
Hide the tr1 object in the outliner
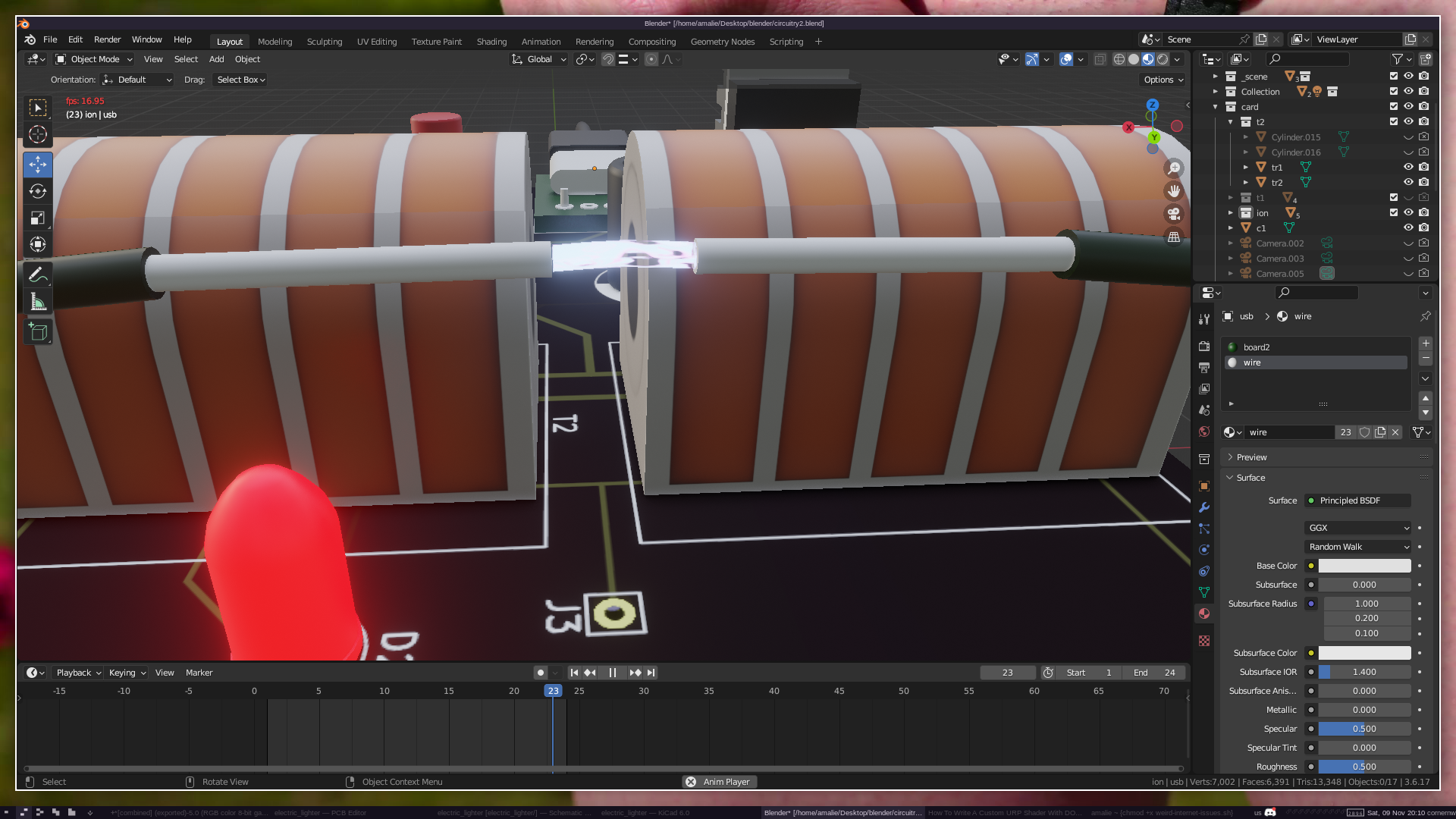(1408, 167)
